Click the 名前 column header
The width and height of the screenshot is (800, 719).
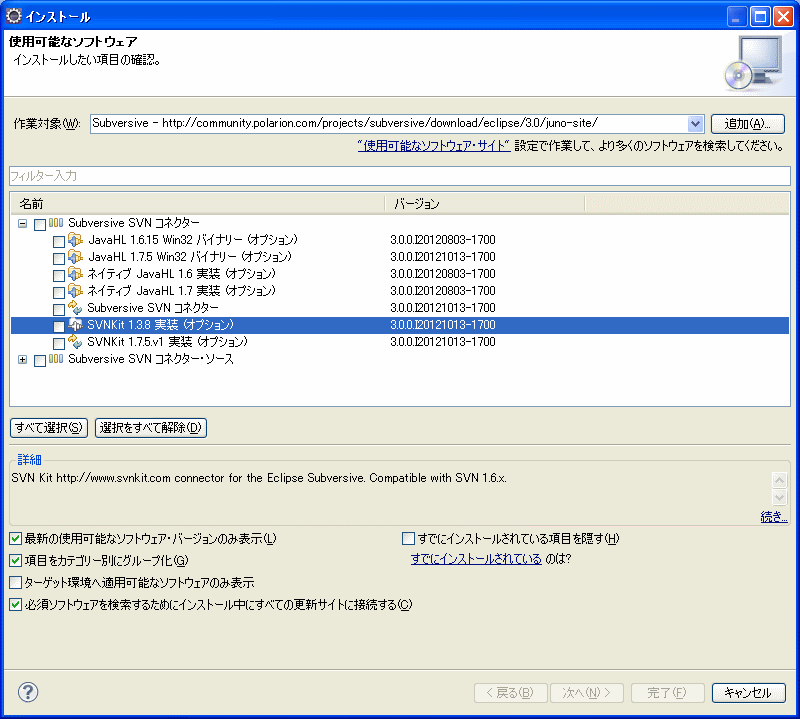[197, 204]
